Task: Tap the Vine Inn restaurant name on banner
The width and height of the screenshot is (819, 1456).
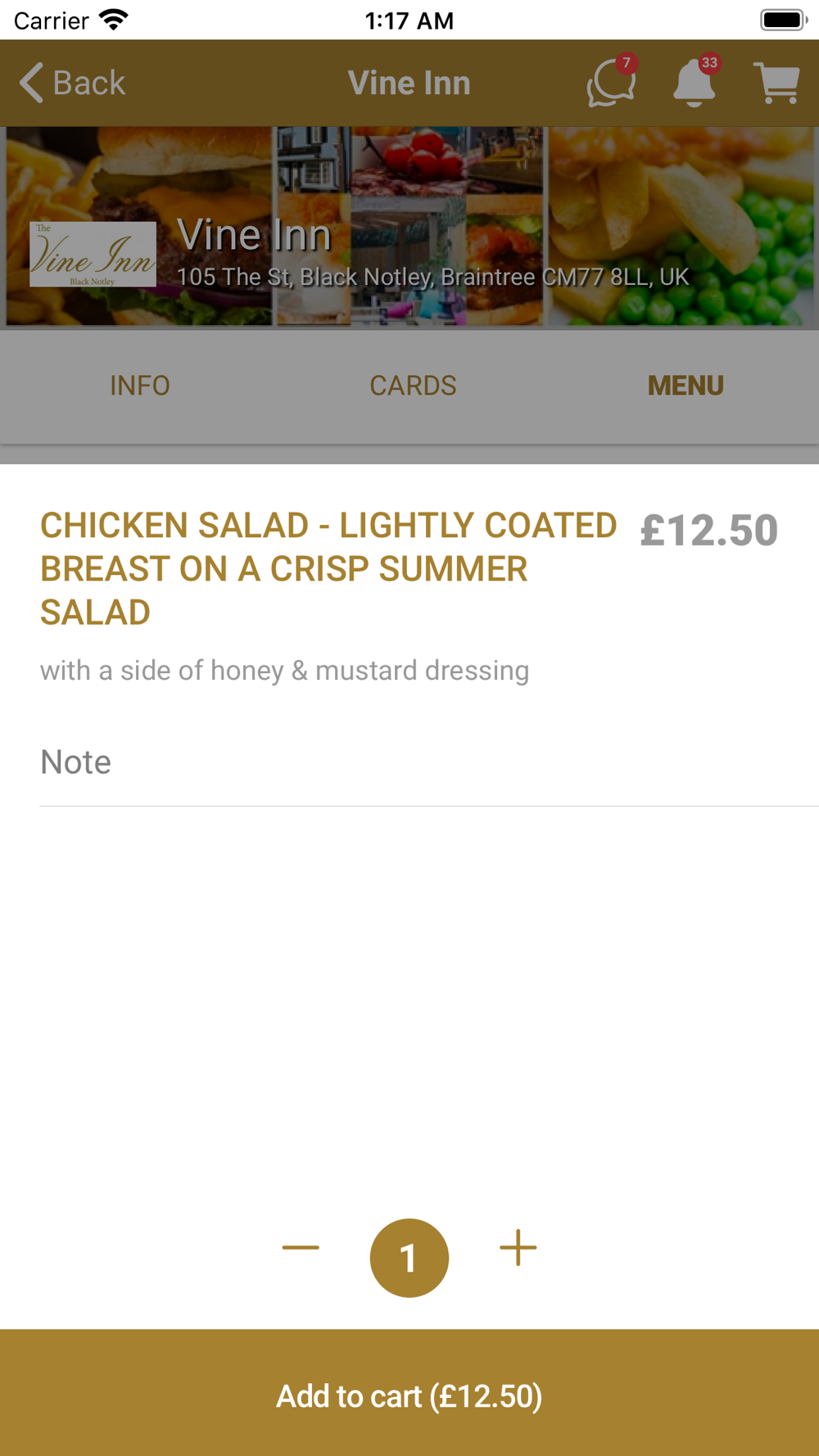Action: pyautogui.click(x=254, y=235)
